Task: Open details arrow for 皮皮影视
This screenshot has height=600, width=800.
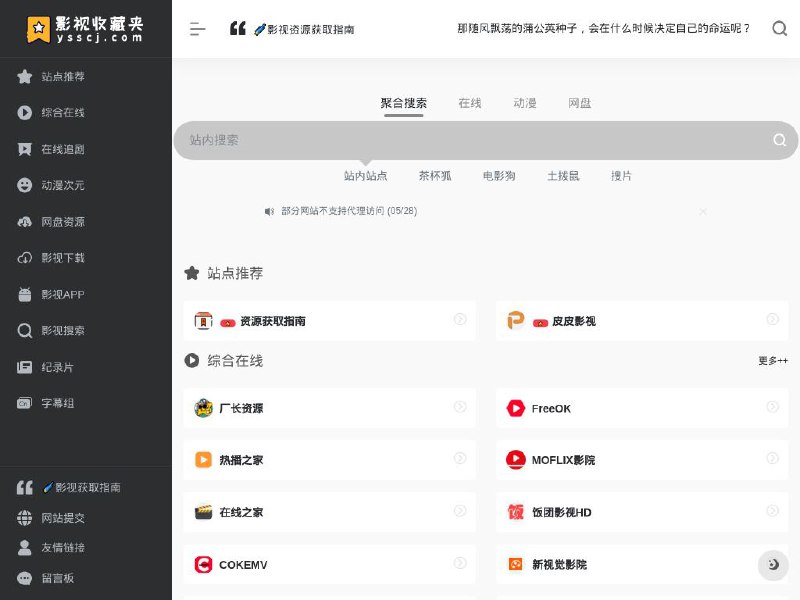Action: click(772, 320)
